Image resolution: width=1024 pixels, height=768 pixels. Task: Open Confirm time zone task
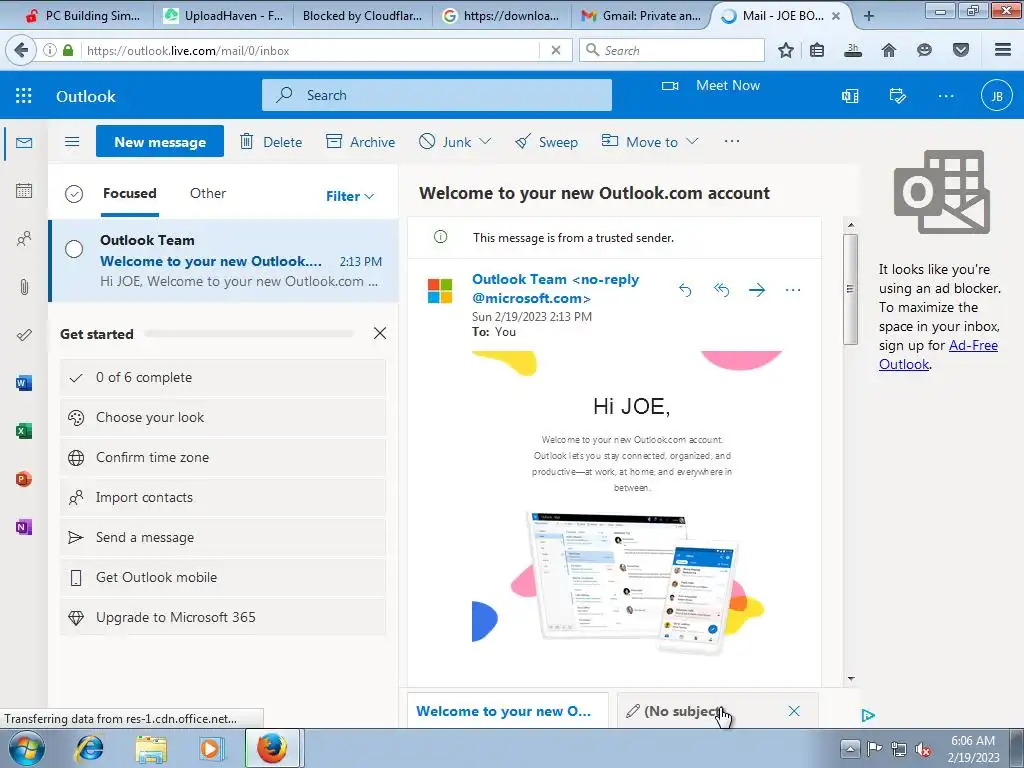(x=223, y=457)
